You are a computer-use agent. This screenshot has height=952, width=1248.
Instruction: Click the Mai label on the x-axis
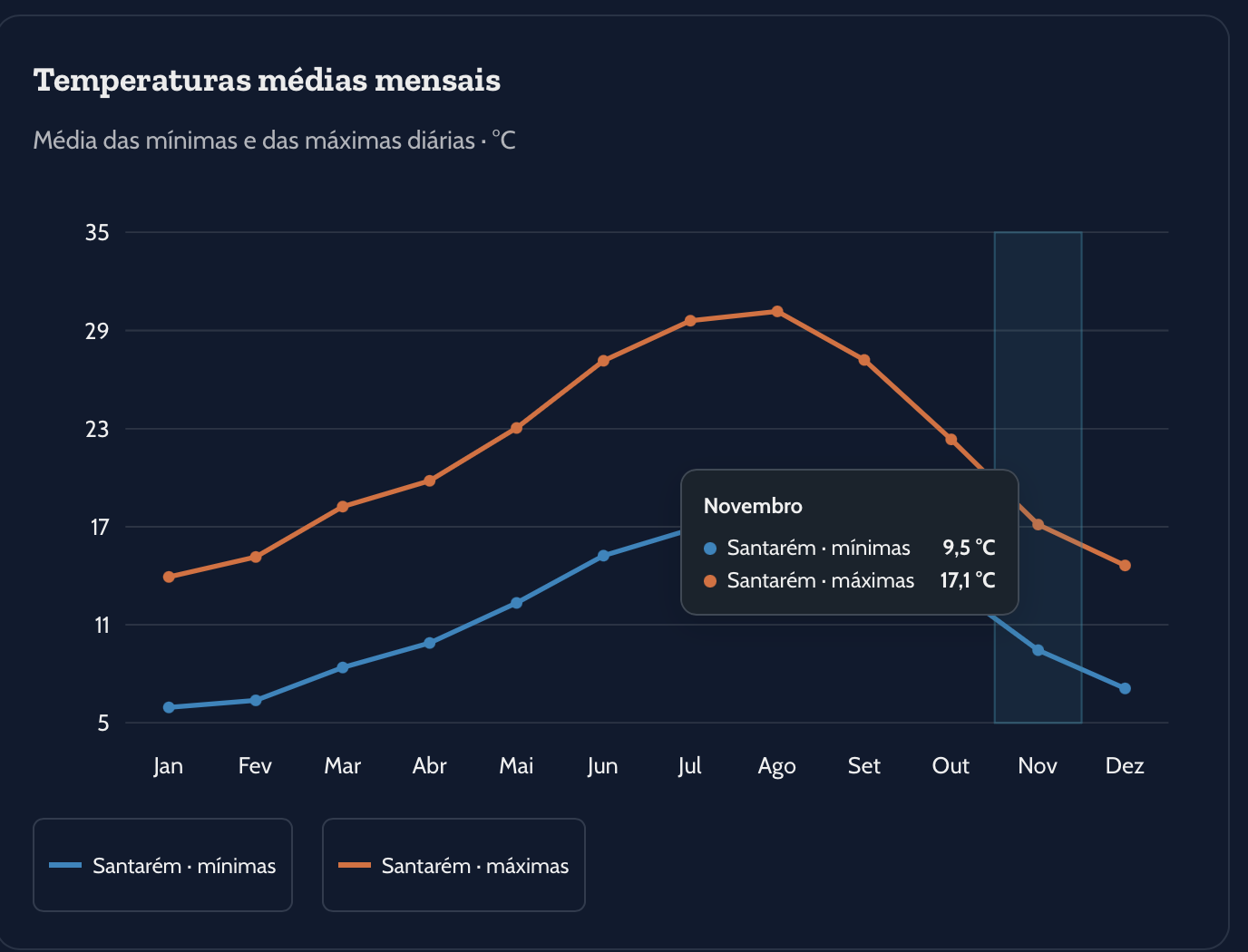click(x=516, y=766)
